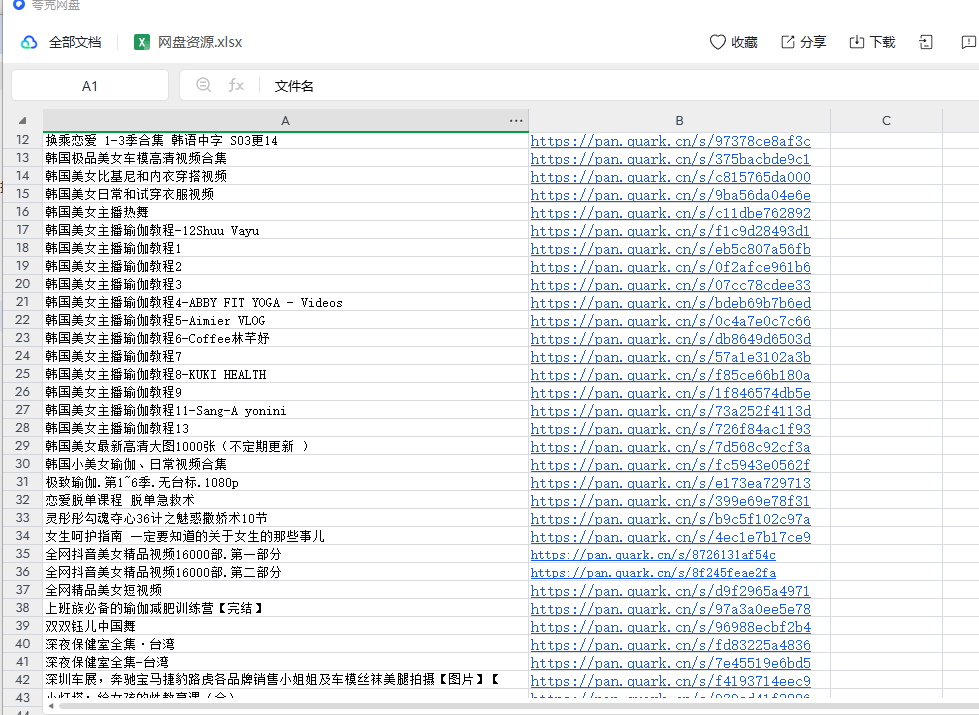Click the download (下载) icon
This screenshot has width=979, height=715.
857,42
